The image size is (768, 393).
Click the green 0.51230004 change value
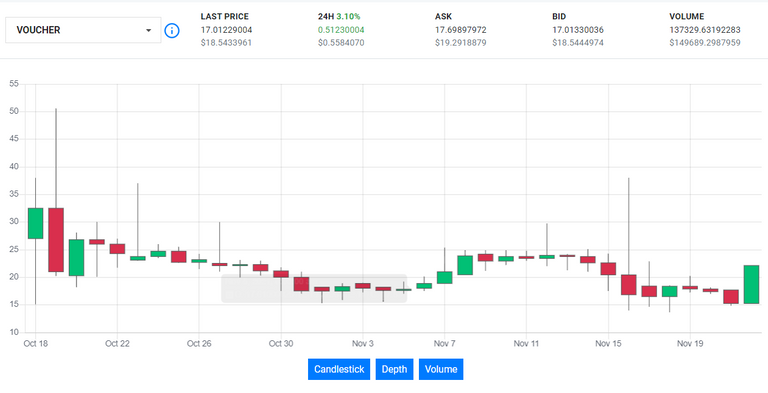pyautogui.click(x=341, y=30)
